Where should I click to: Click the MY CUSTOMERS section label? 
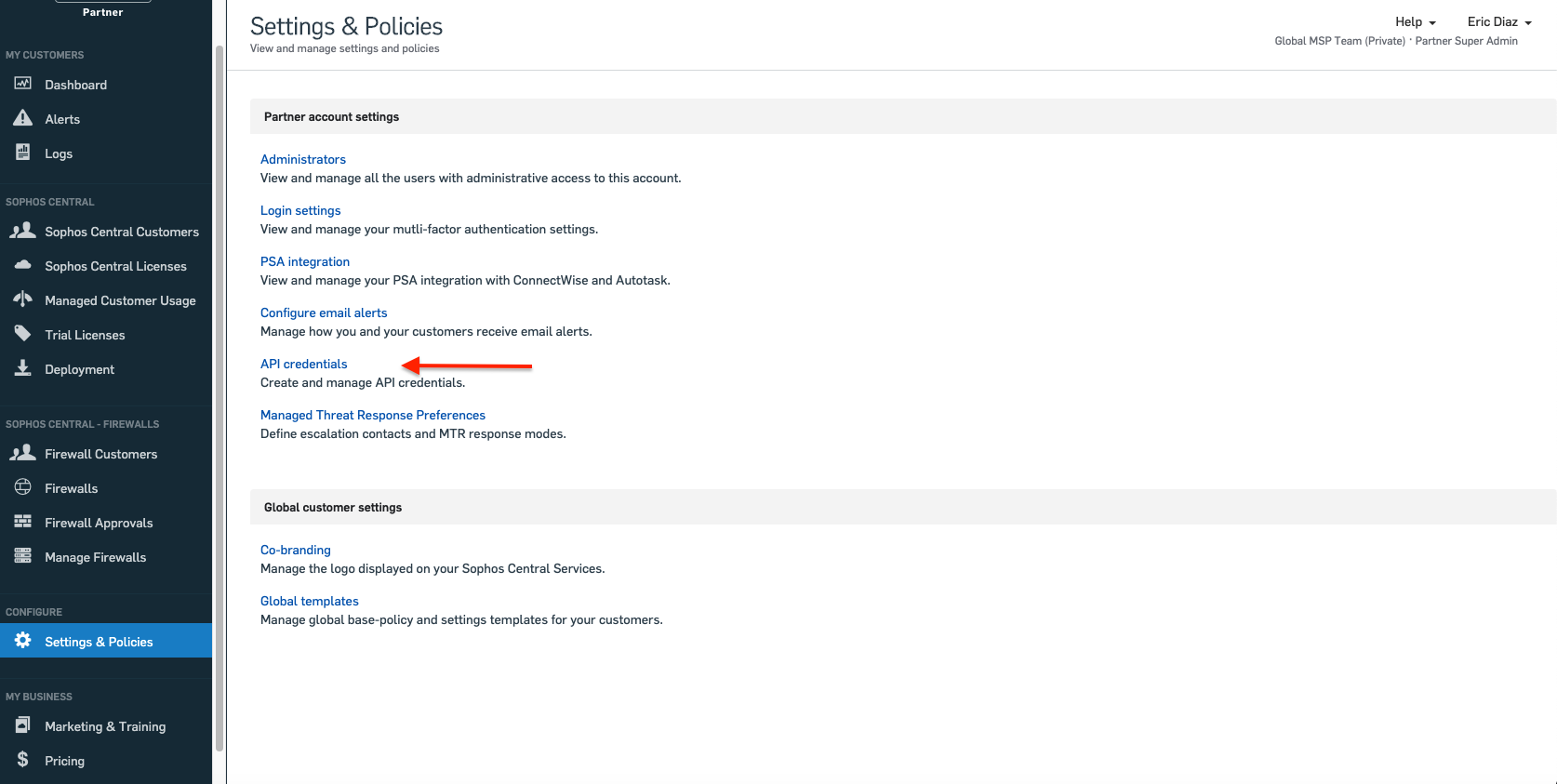[x=45, y=55]
